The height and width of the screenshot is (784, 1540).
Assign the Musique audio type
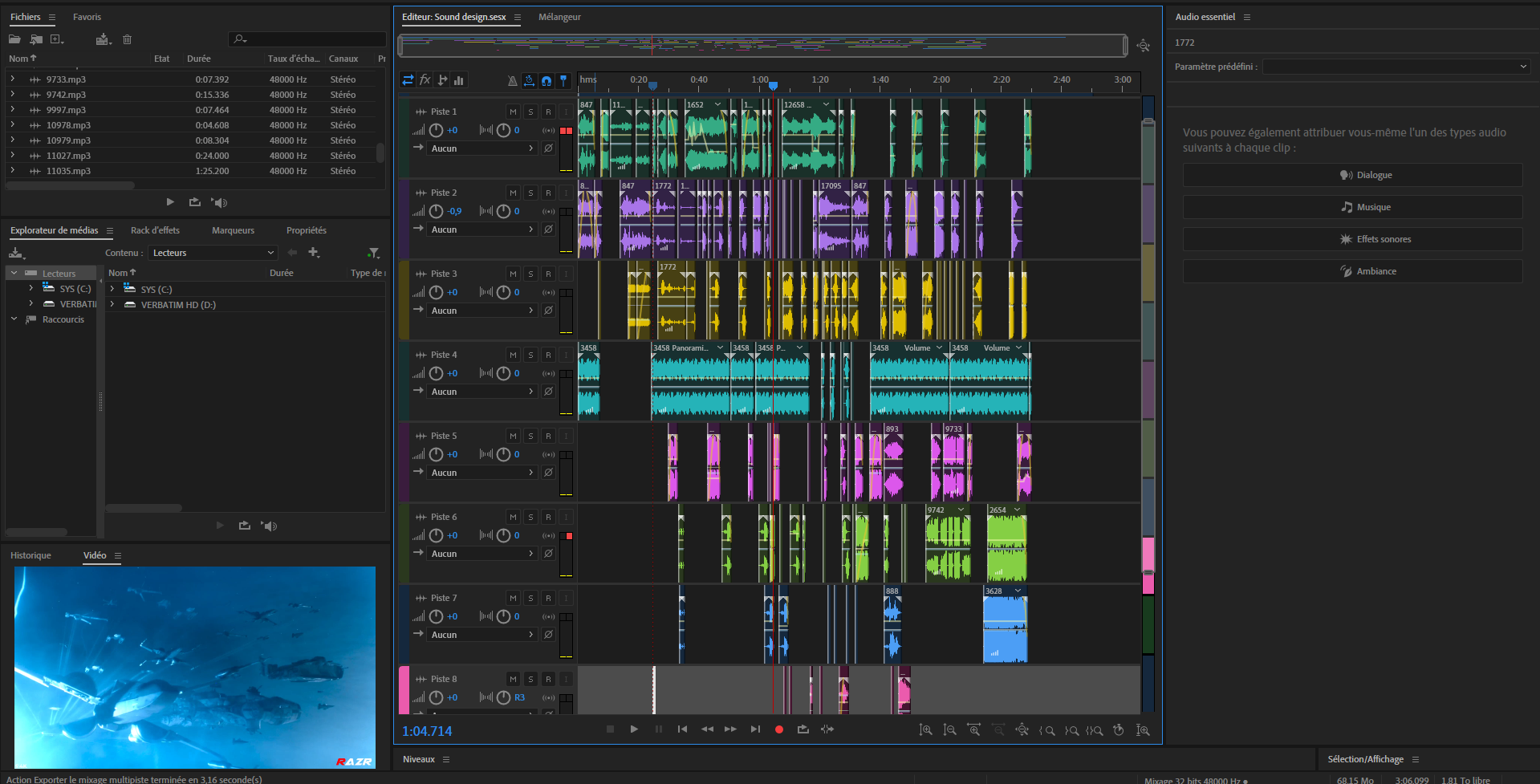1352,207
